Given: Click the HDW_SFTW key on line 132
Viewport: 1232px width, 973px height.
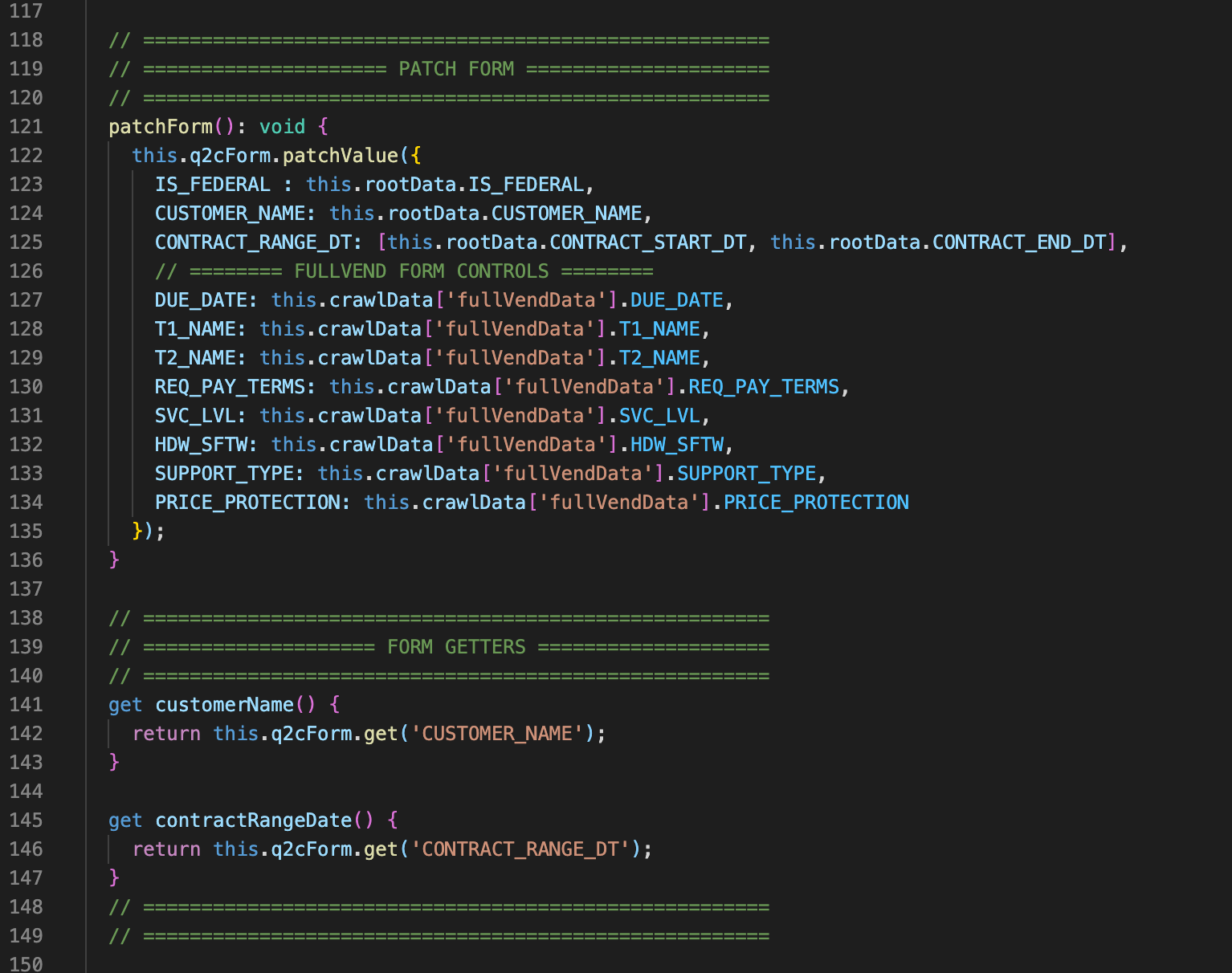Looking at the screenshot, I should (201, 445).
